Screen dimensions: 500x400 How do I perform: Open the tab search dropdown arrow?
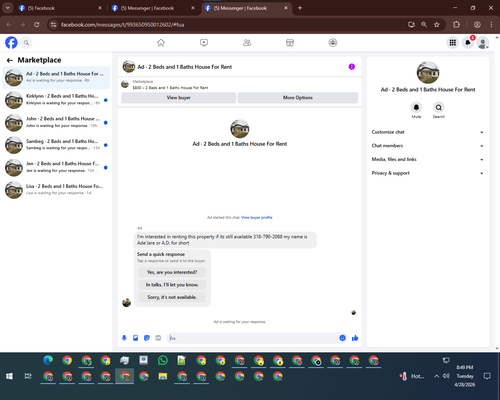coord(7,8)
